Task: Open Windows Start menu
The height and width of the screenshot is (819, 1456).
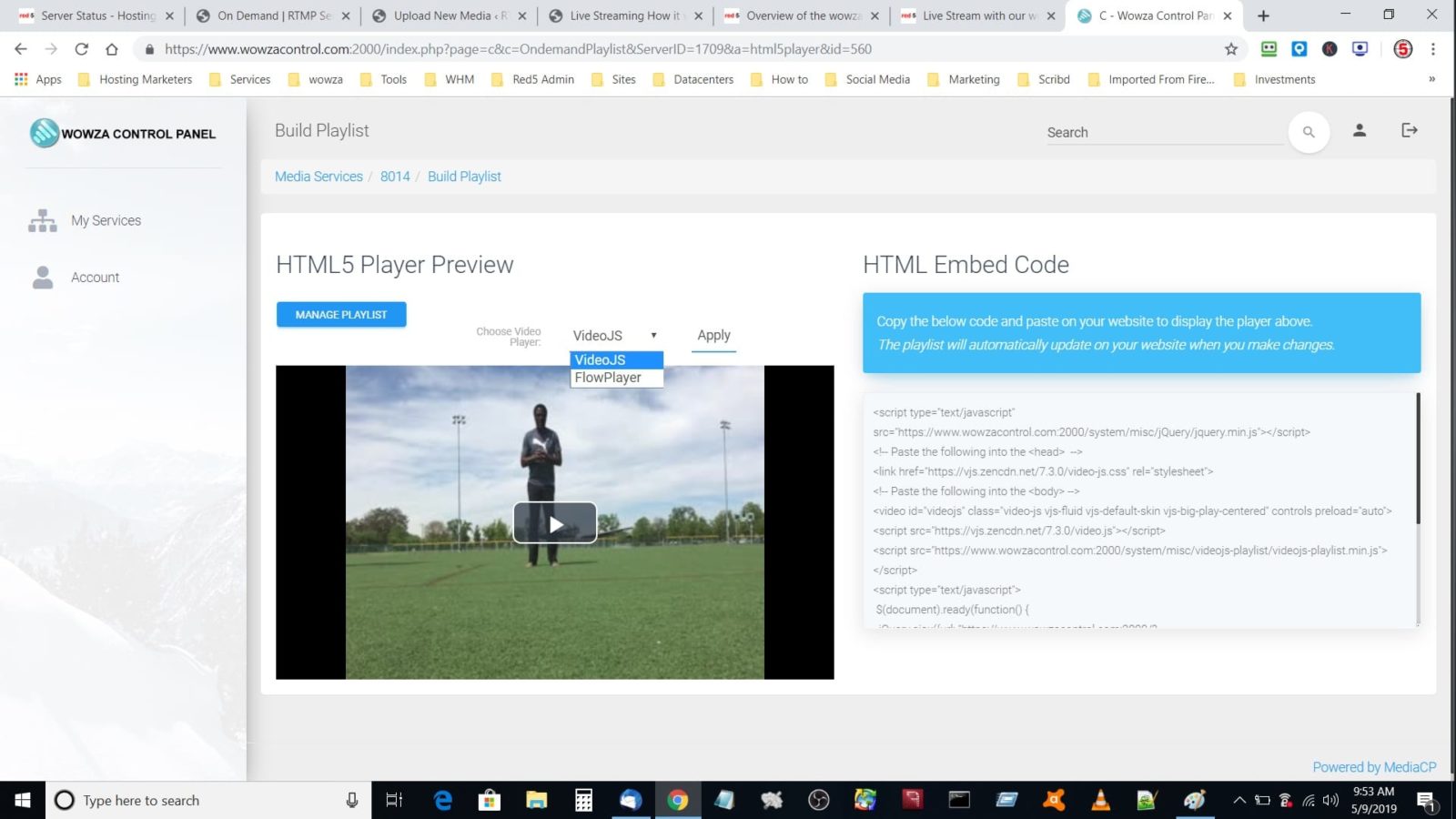Action: (x=23, y=800)
